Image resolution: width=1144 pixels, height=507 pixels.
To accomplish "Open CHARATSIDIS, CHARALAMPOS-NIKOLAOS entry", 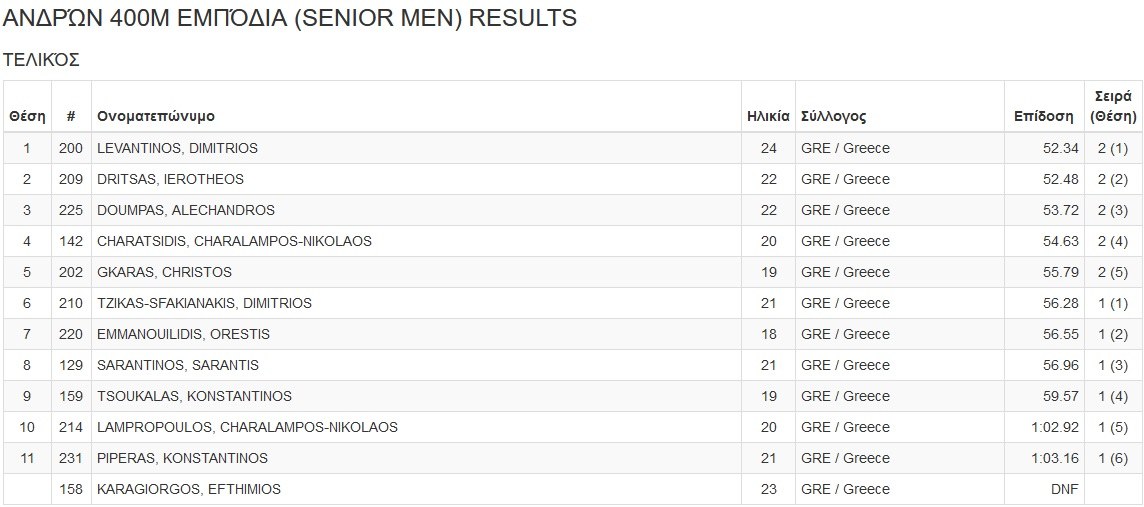I will click(234, 241).
